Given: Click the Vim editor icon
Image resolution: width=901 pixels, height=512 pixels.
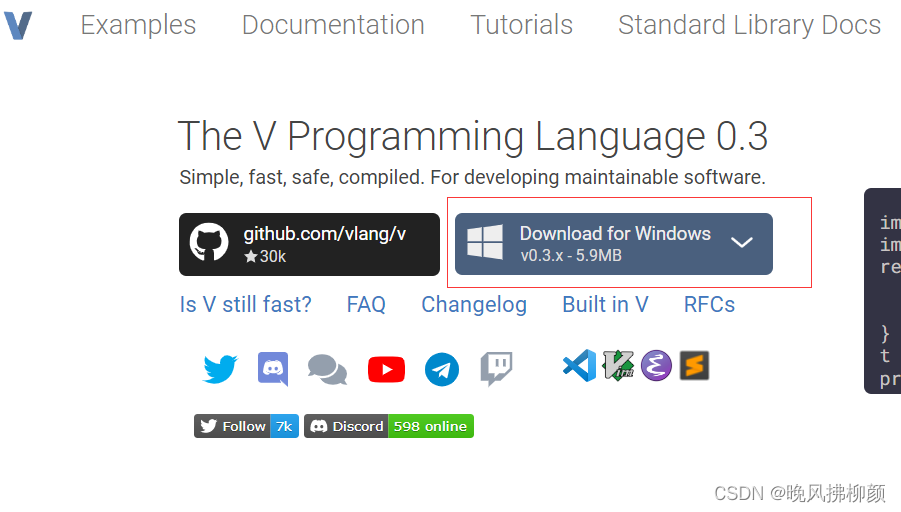Looking at the screenshot, I should click(618, 365).
